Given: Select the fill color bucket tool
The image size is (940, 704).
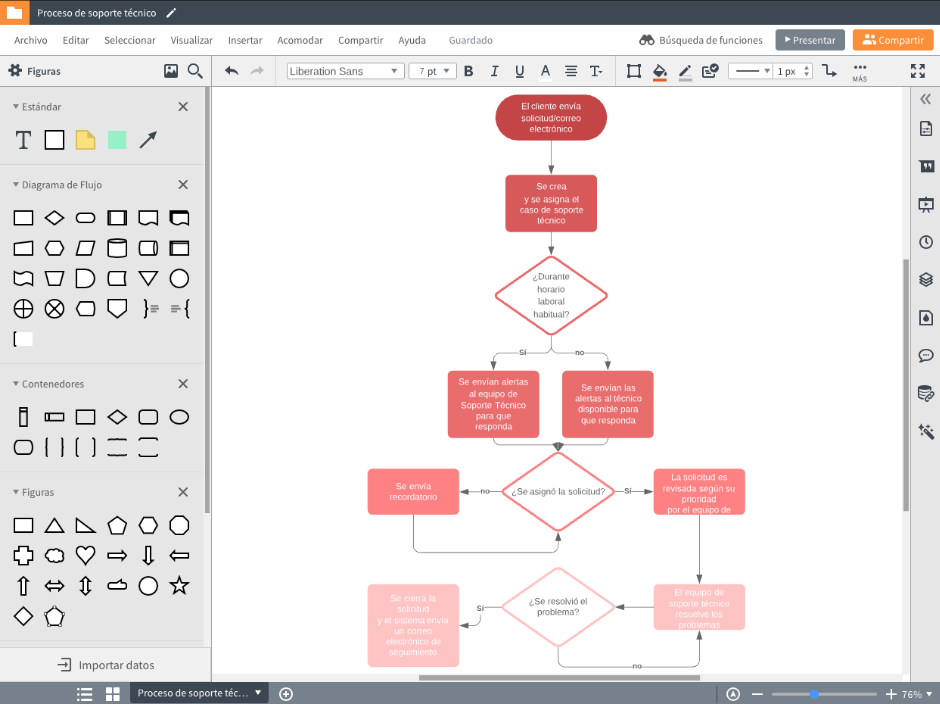Looking at the screenshot, I should pyautogui.click(x=660, y=71).
